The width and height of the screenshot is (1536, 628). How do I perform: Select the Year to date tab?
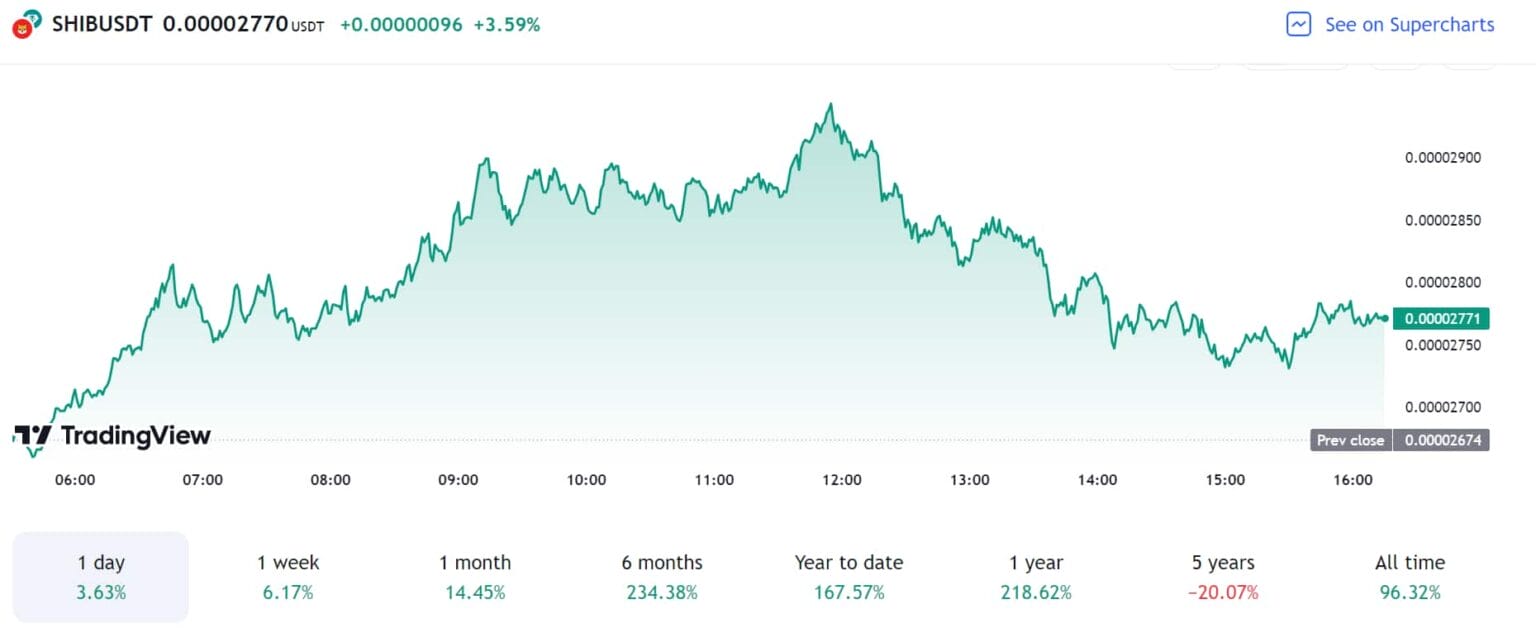pyautogui.click(x=849, y=577)
